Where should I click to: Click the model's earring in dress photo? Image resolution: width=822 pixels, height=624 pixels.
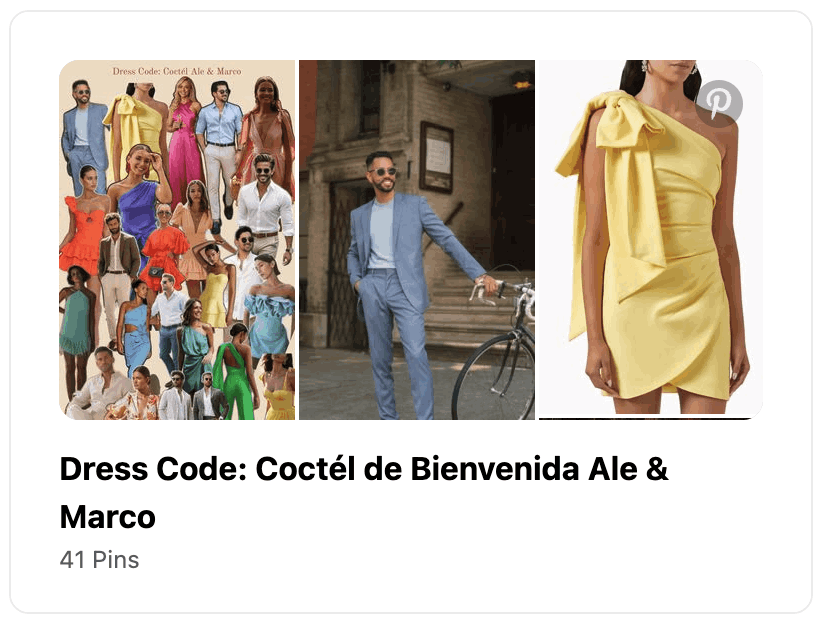click(x=646, y=66)
